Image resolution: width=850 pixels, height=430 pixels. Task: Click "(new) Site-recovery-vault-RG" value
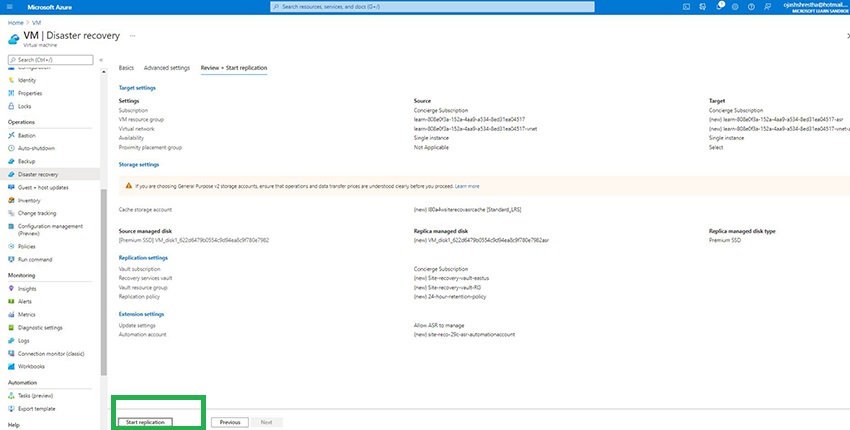pyautogui.click(x=447, y=287)
